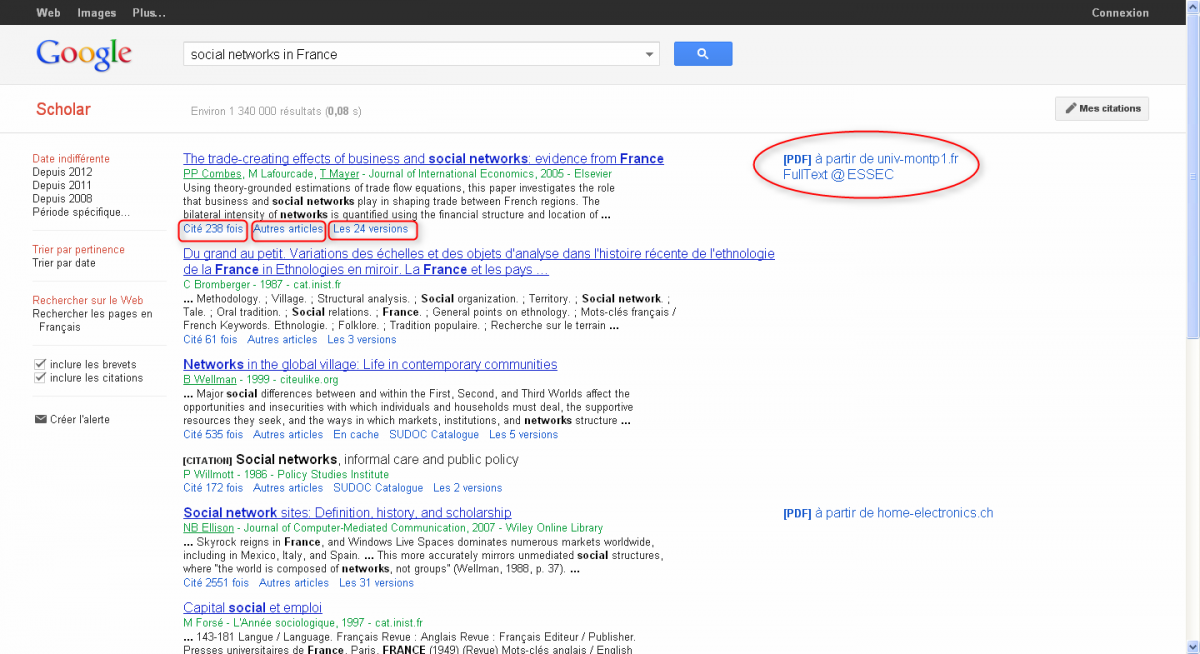The width and height of the screenshot is (1200, 654).
Task: Open the Plus... menu in top bar
Action: pyautogui.click(x=149, y=13)
